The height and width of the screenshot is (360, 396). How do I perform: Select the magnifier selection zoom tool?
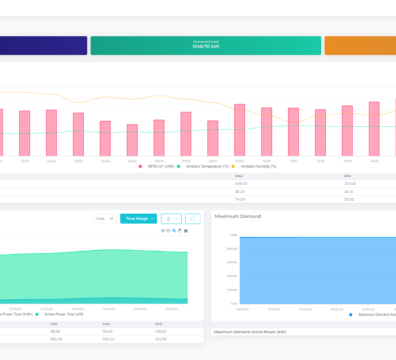point(174,231)
